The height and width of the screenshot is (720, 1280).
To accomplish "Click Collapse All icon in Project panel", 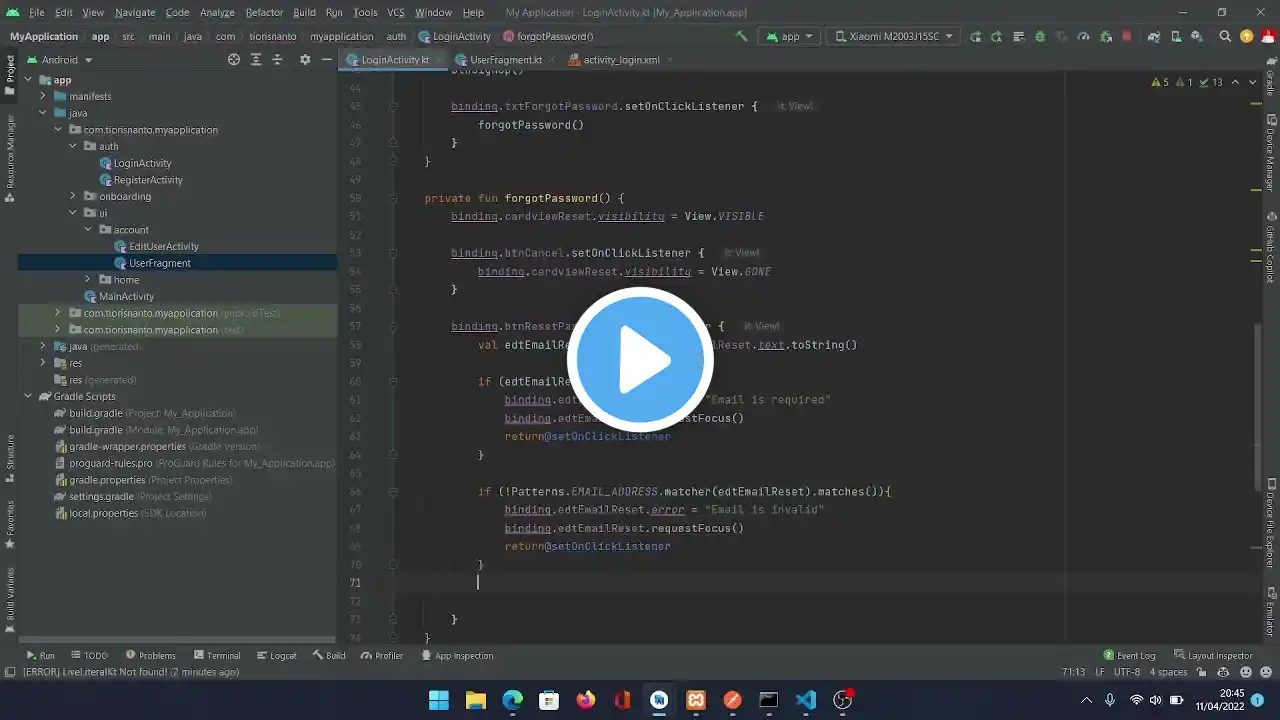I will (278, 60).
